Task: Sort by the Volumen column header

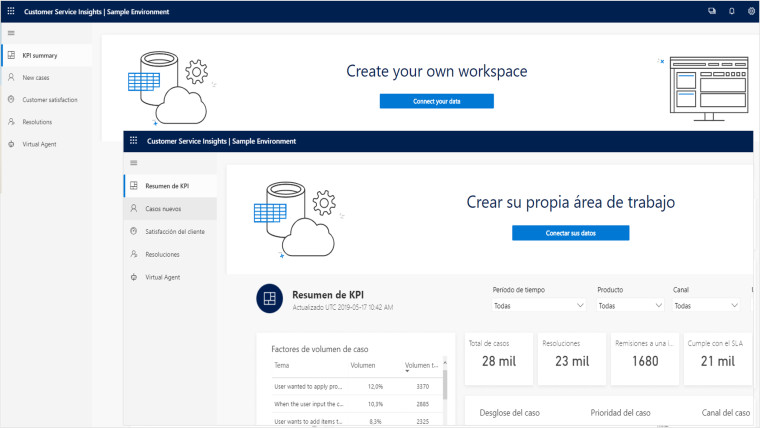Action: point(362,366)
